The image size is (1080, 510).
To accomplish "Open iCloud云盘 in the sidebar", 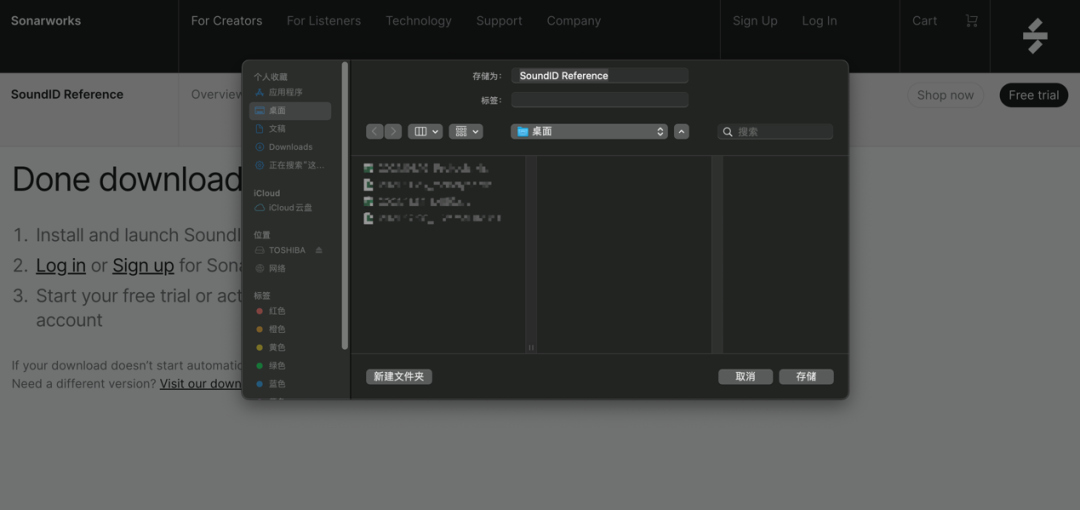I will coord(290,208).
